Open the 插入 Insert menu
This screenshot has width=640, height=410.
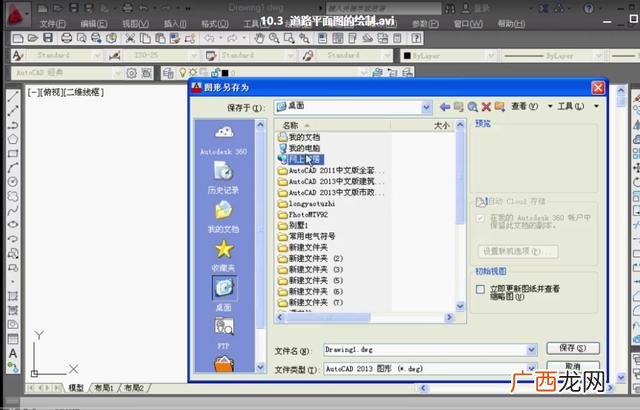click(175, 24)
